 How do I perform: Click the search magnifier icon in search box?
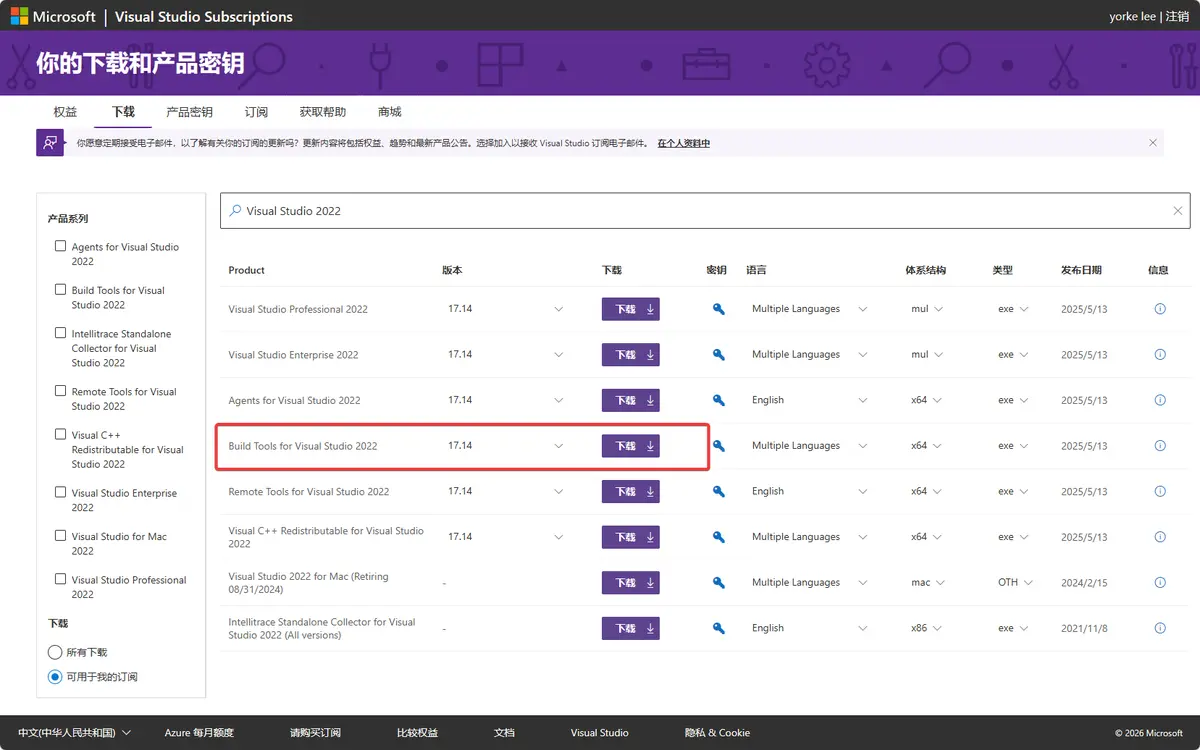(x=235, y=211)
